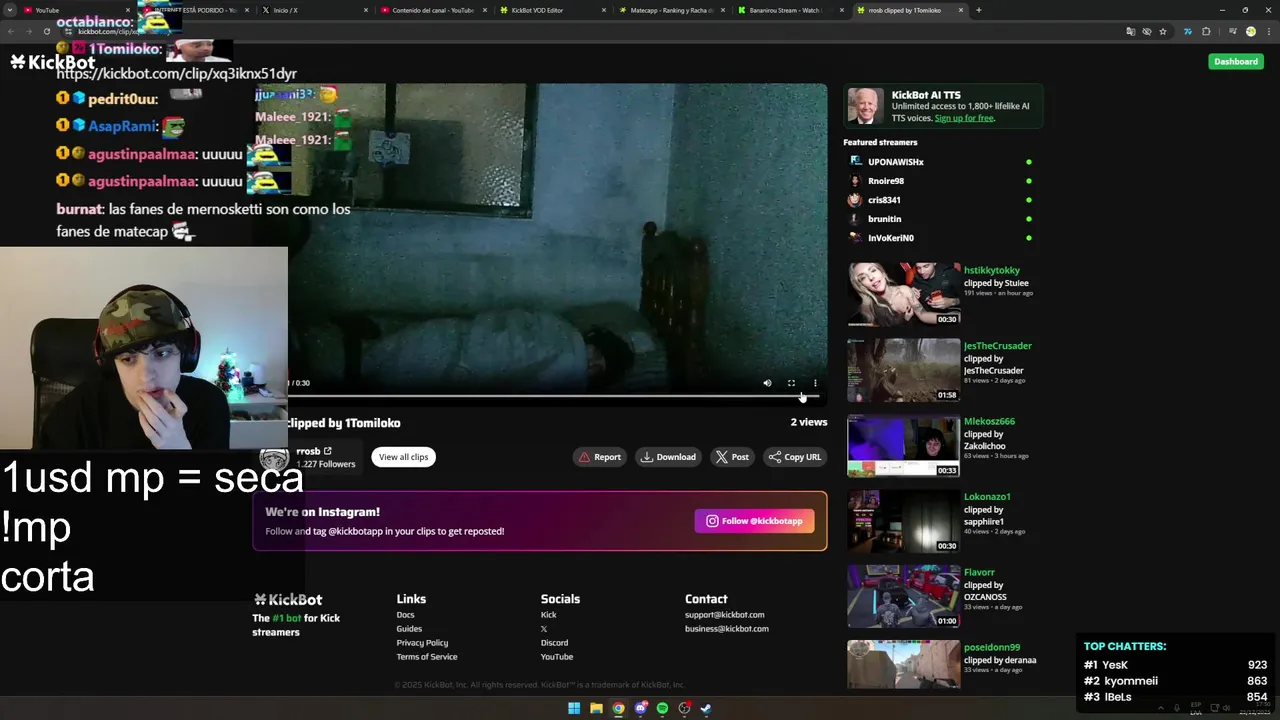This screenshot has width=1280, height=720.
Task: Open Spotify from the taskbar
Action: pyautogui.click(x=662, y=708)
